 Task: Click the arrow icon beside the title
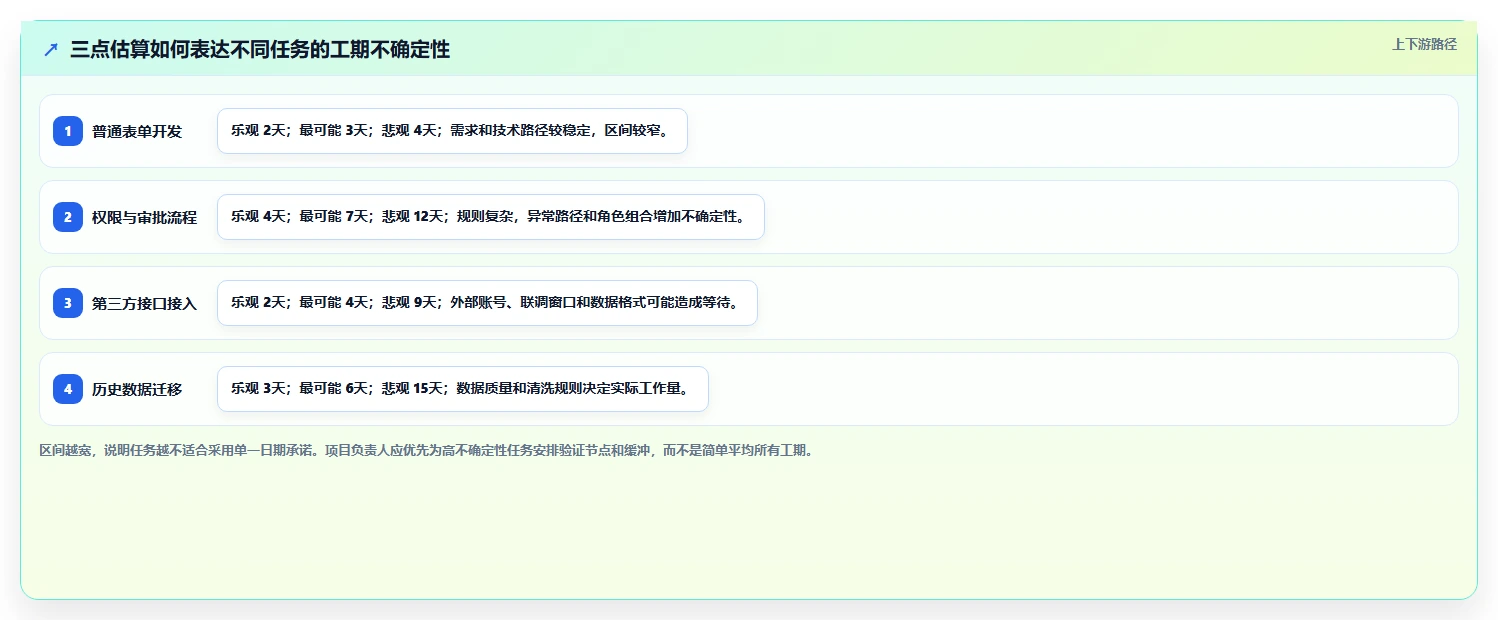(x=51, y=50)
